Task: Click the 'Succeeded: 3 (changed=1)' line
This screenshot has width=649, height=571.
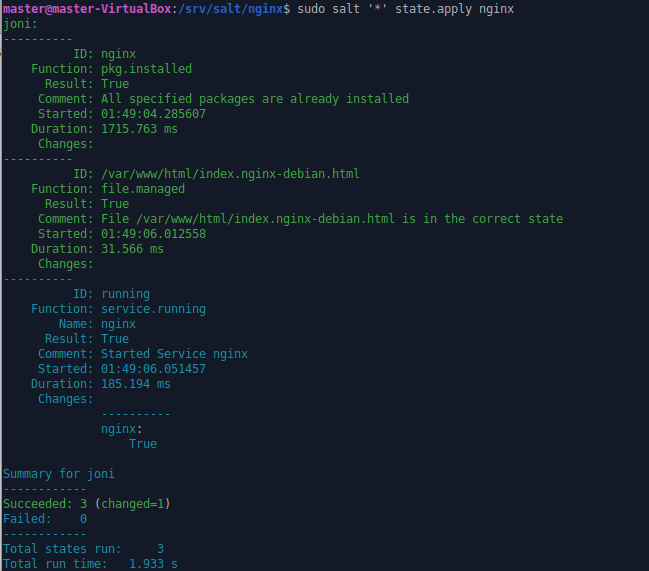Action: coord(87,503)
